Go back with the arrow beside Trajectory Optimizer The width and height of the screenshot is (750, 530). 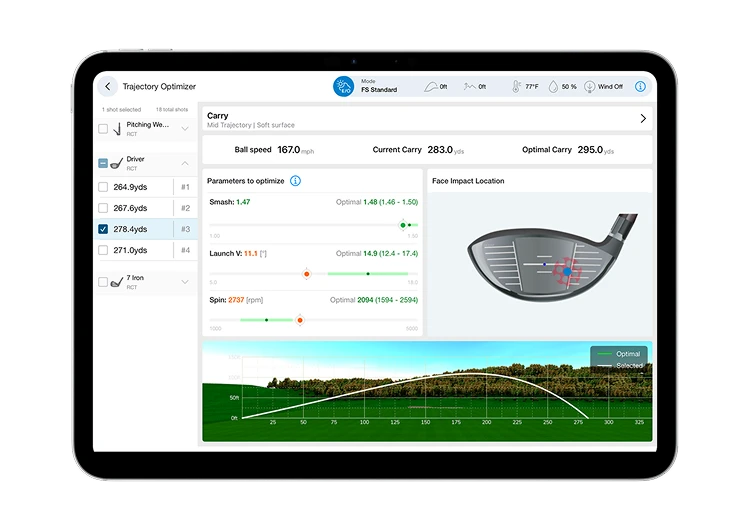pos(108,87)
